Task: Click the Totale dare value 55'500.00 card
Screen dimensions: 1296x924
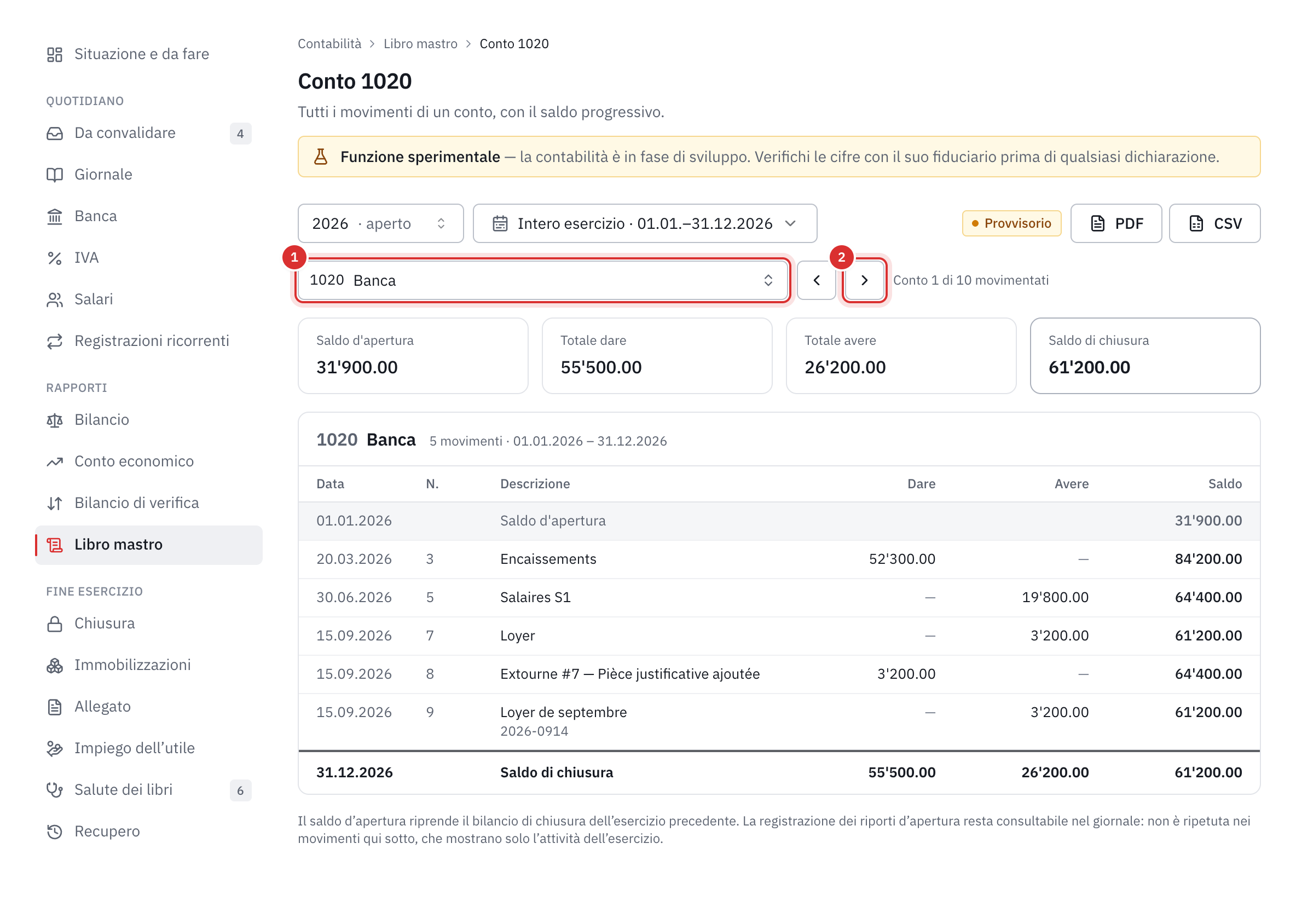Action: click(x=657, y=356)
